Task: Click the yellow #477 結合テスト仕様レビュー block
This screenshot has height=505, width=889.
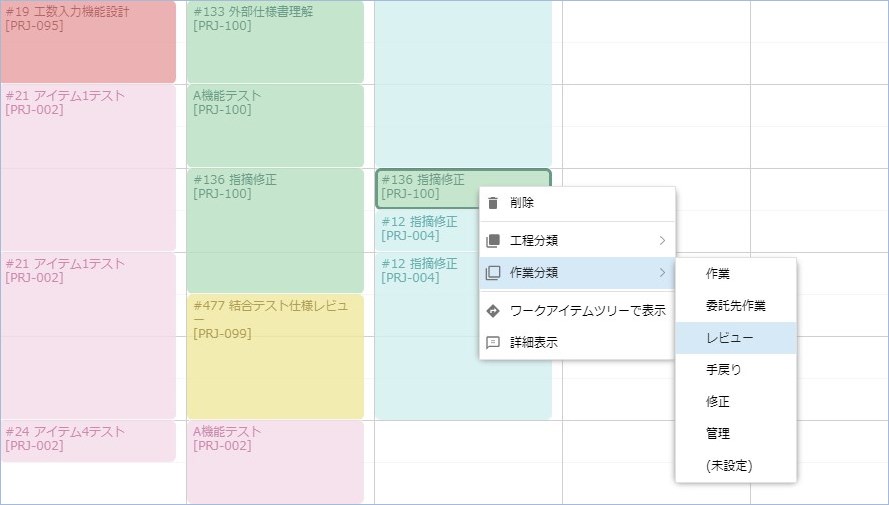Action: (275, 355)
